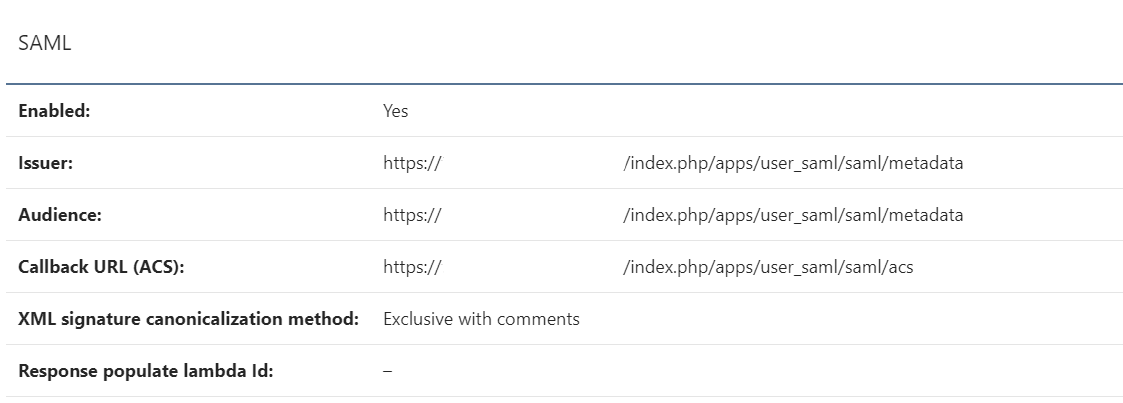Click XML signature canonicalization method label
This screenshot has height=403, width=1123.
coord(188,319)
